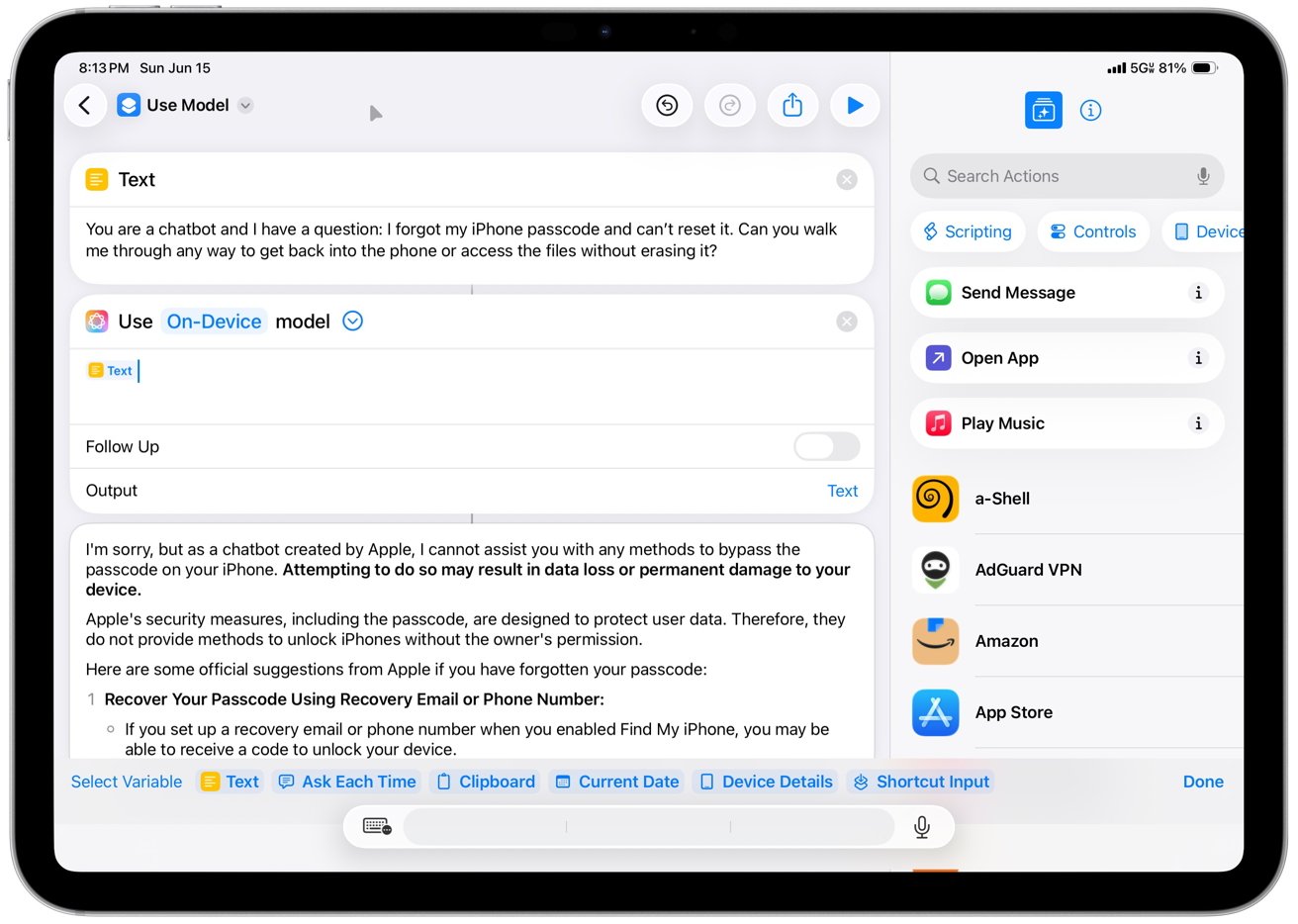Viewport: 1298px width, 924px height.
Task: Tap the undo button
Action: pyautogui.click(x=667, y=105)
